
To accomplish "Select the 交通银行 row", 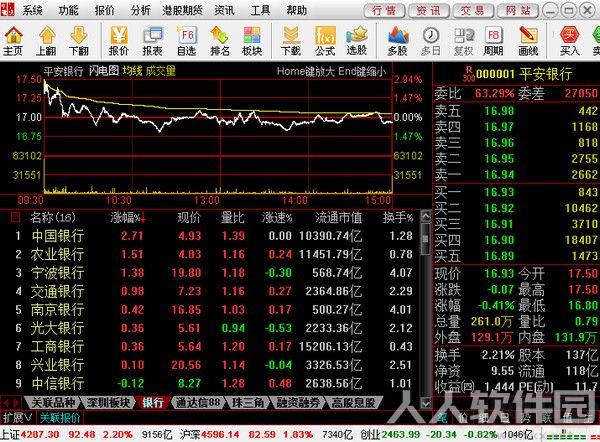I will pos(210,291).
